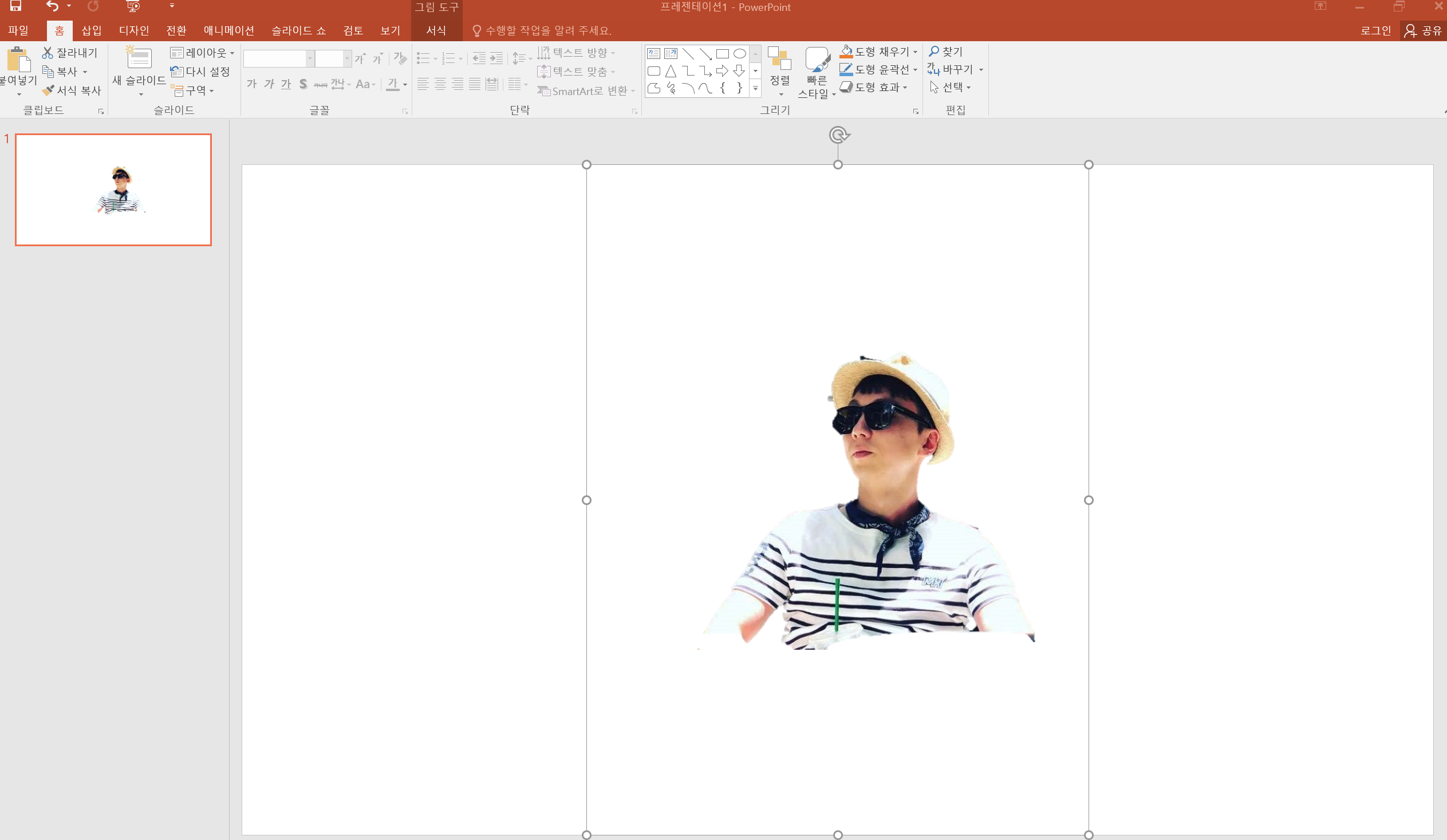Click the picture's rotation handle icon
This screenshot has height=840, width=1447.
tap(838, 136)
